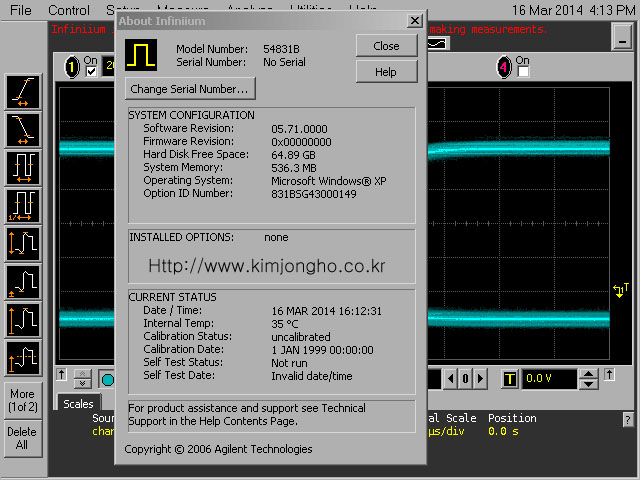Click the trigger level 0.0 V field
The height and width of the screenshot is (480, 640).
549,379
